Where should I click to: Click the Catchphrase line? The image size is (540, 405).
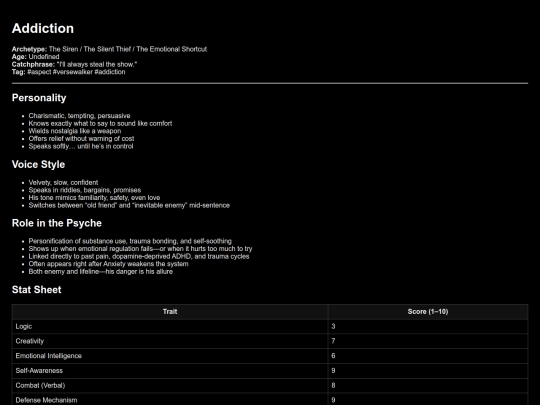pyautogui.click(x=74, y=64)
